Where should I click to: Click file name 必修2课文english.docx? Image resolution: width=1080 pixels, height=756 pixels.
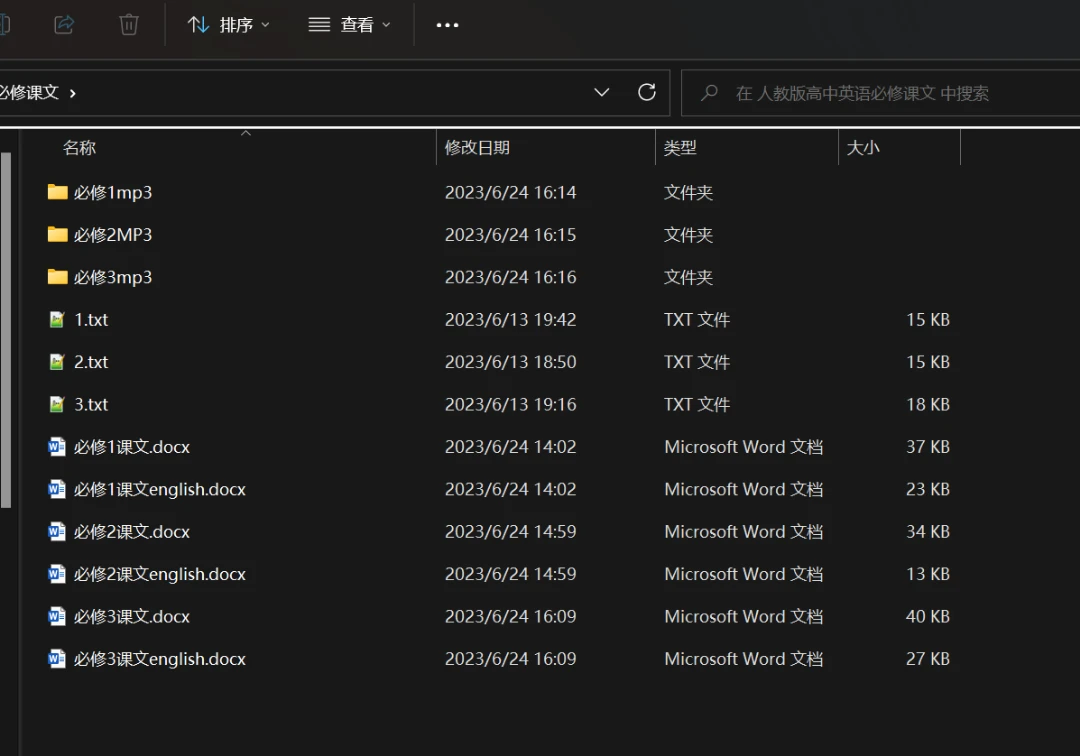(160, 574)
